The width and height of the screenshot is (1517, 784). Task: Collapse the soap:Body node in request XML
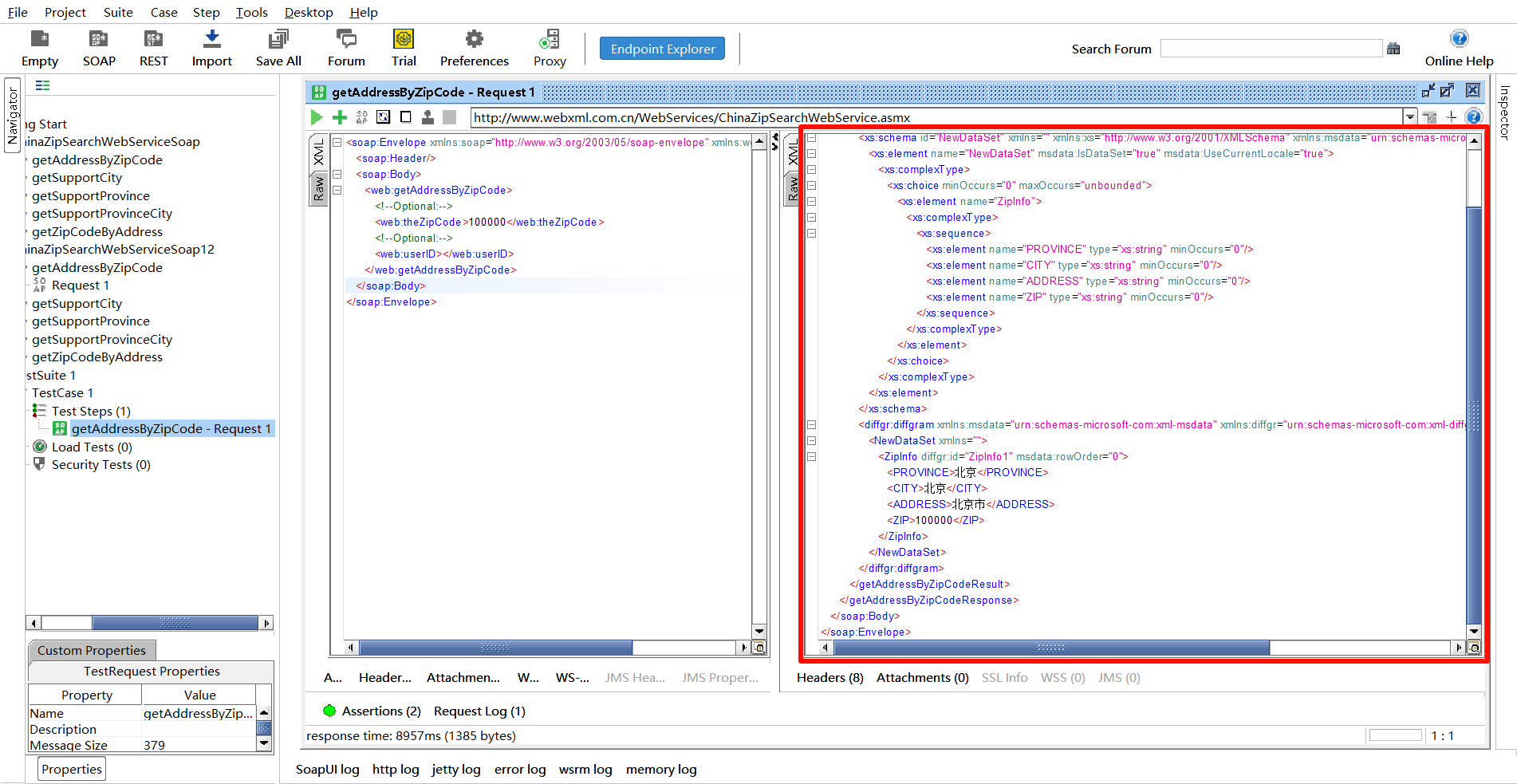pyautogui.click(x=337, y=175)
